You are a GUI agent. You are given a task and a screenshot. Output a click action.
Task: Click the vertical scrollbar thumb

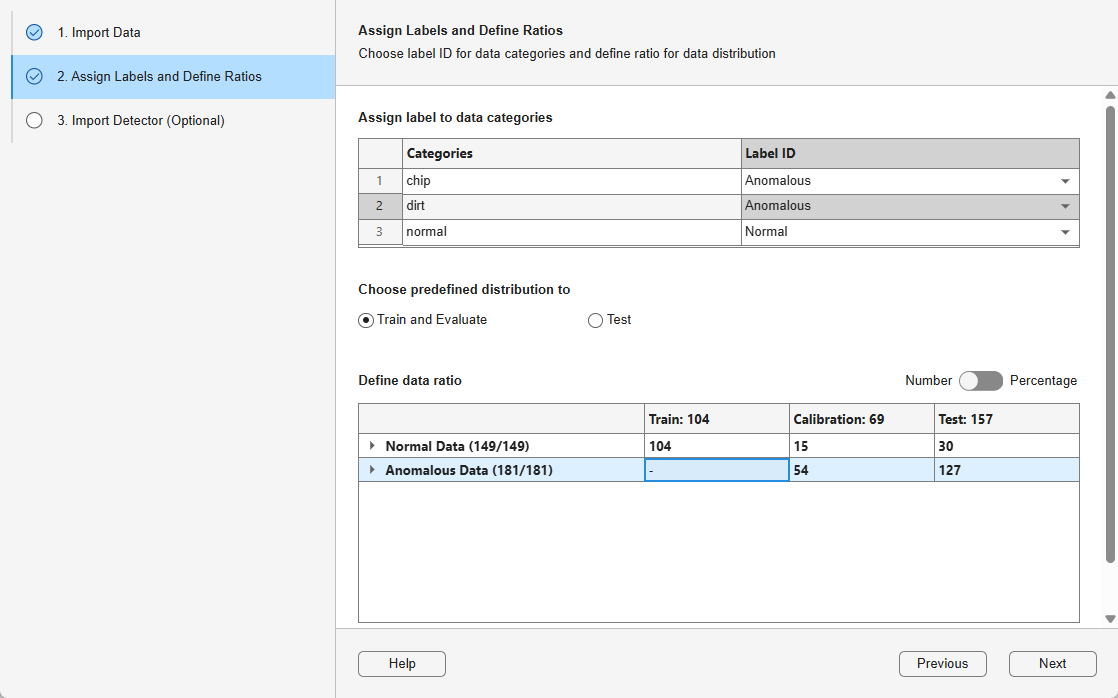1110,335
